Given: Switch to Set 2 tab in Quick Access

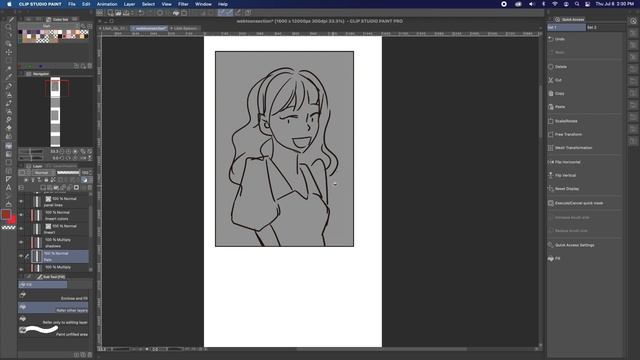Looking at the screenshot, I should pyautogui.click(x=604, y=27).
